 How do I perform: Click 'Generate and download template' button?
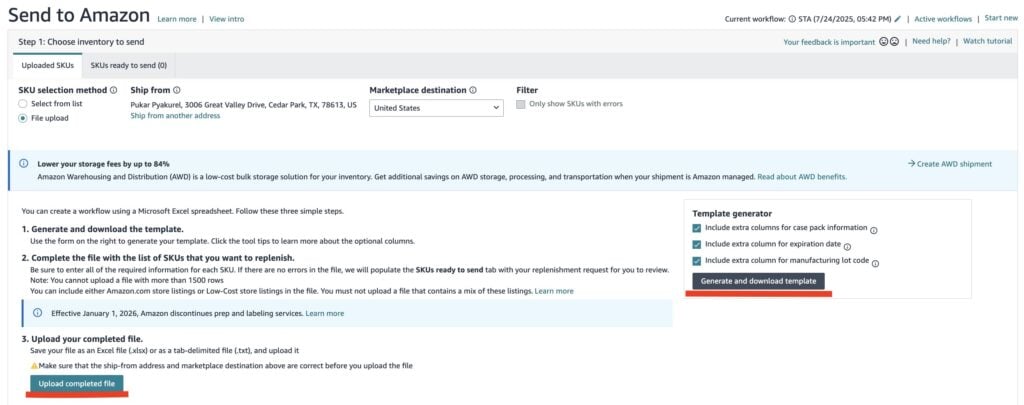click(x=758, y=281)
